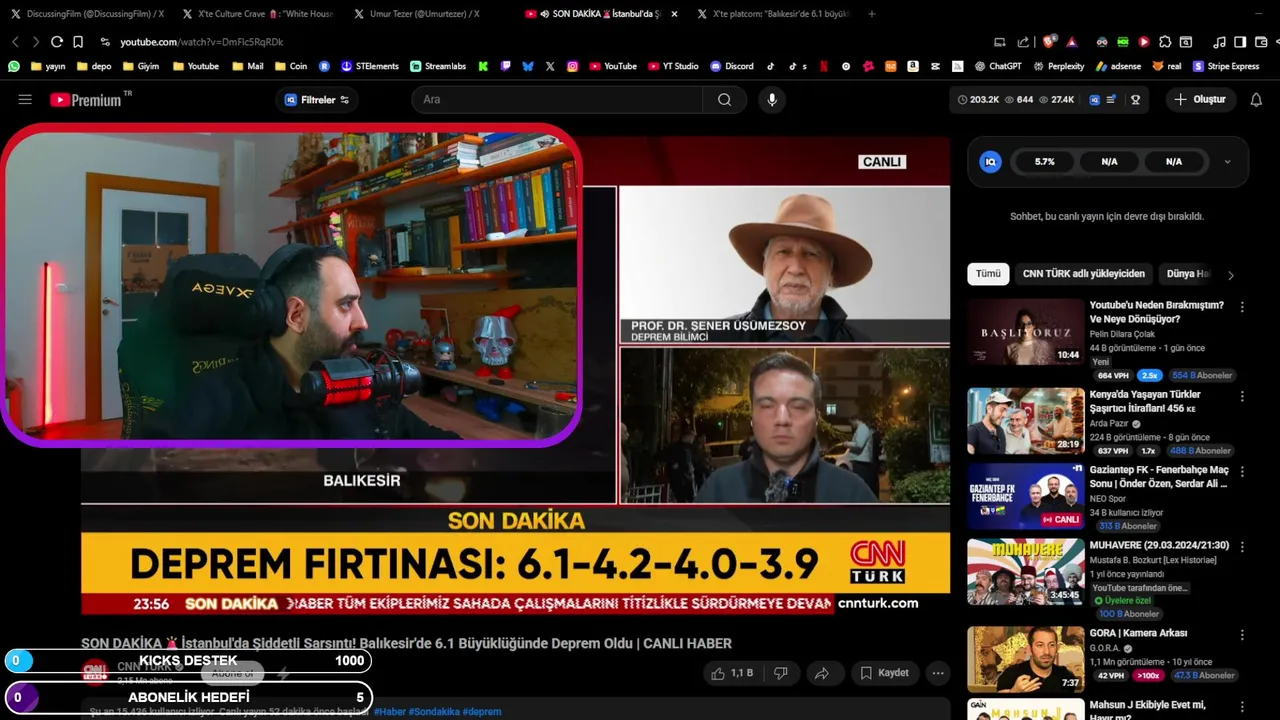Start voice search with the microphone

coord(771,99)
